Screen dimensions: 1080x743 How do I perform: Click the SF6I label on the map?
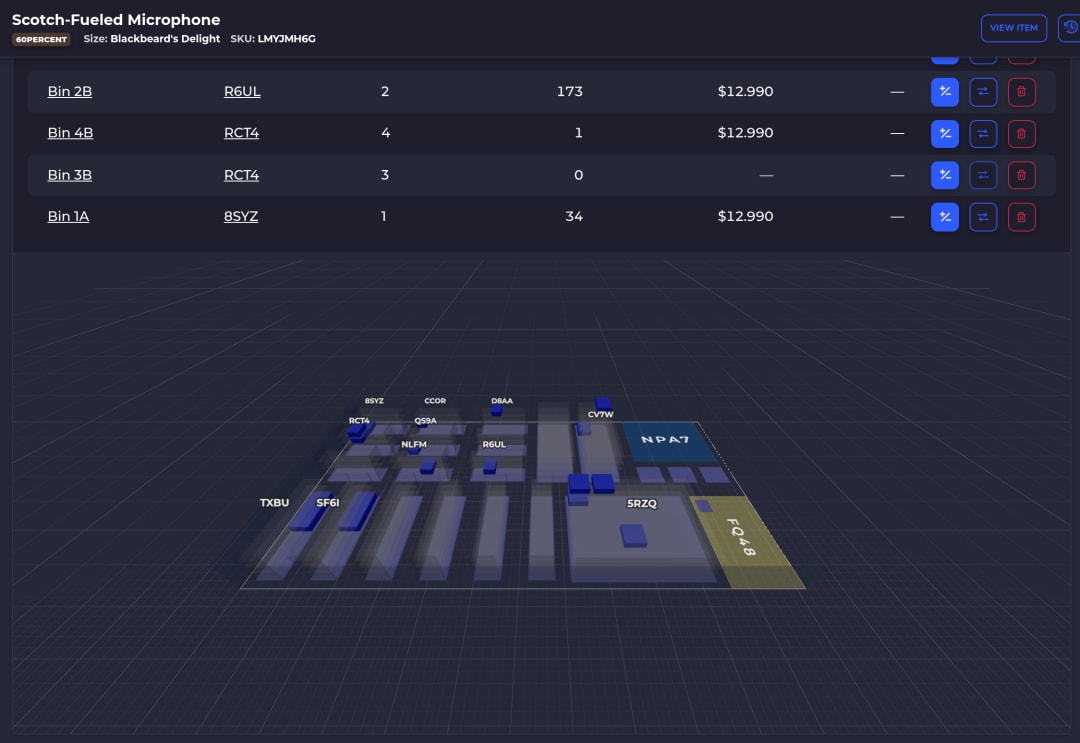(328, 503)
